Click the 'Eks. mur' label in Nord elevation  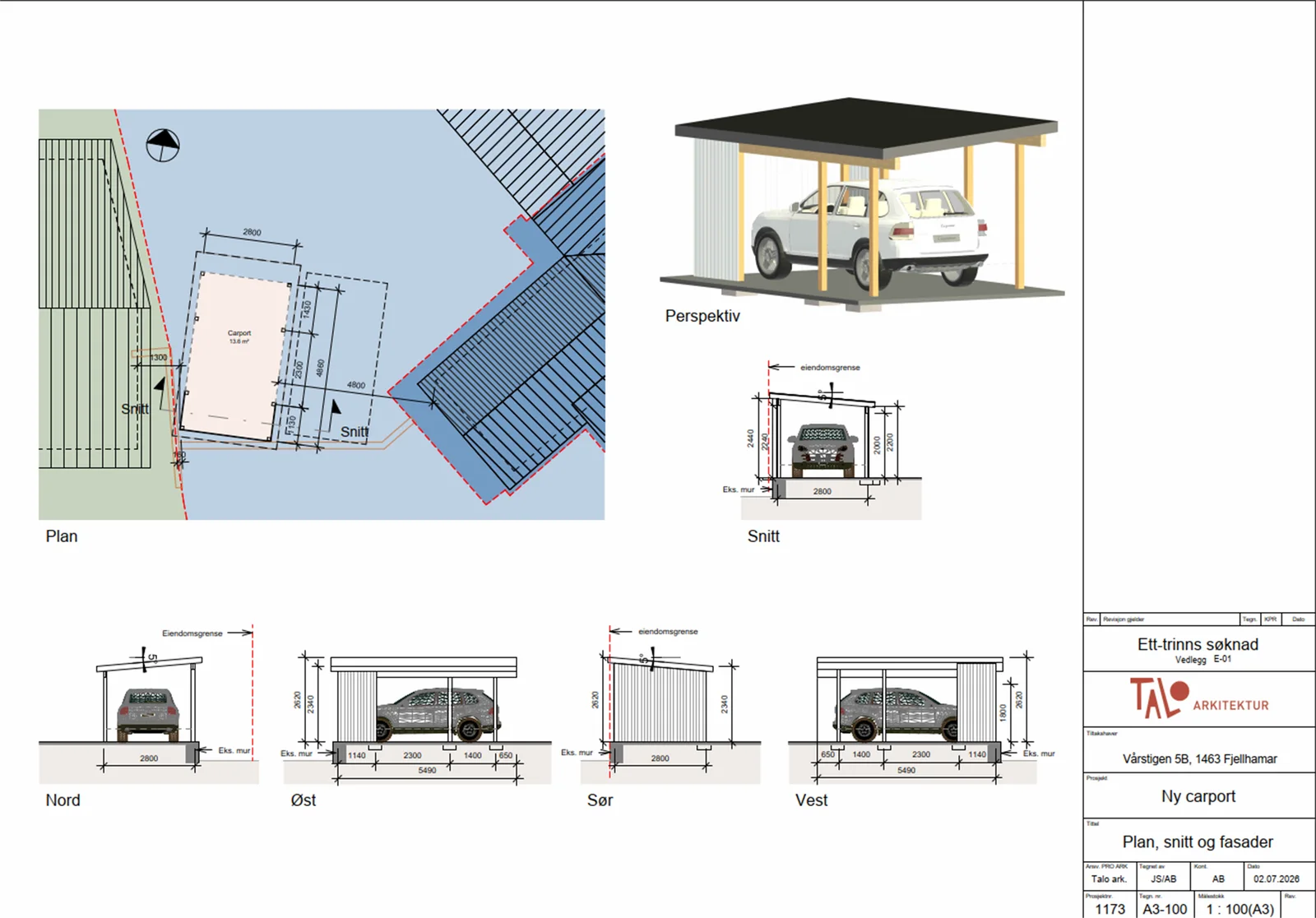(234, 751)
